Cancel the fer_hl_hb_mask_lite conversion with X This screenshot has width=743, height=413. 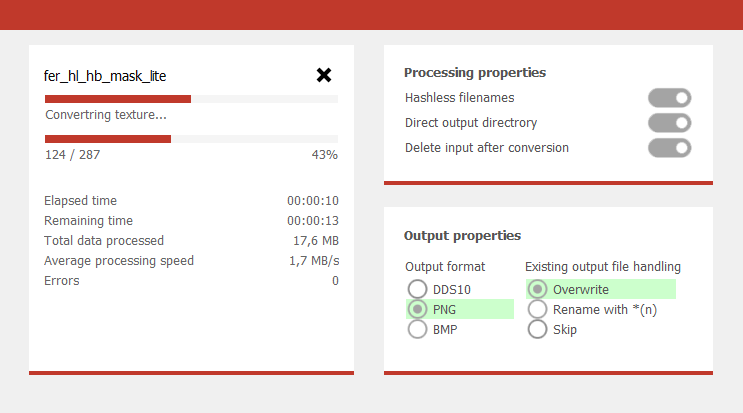[324, 75]
